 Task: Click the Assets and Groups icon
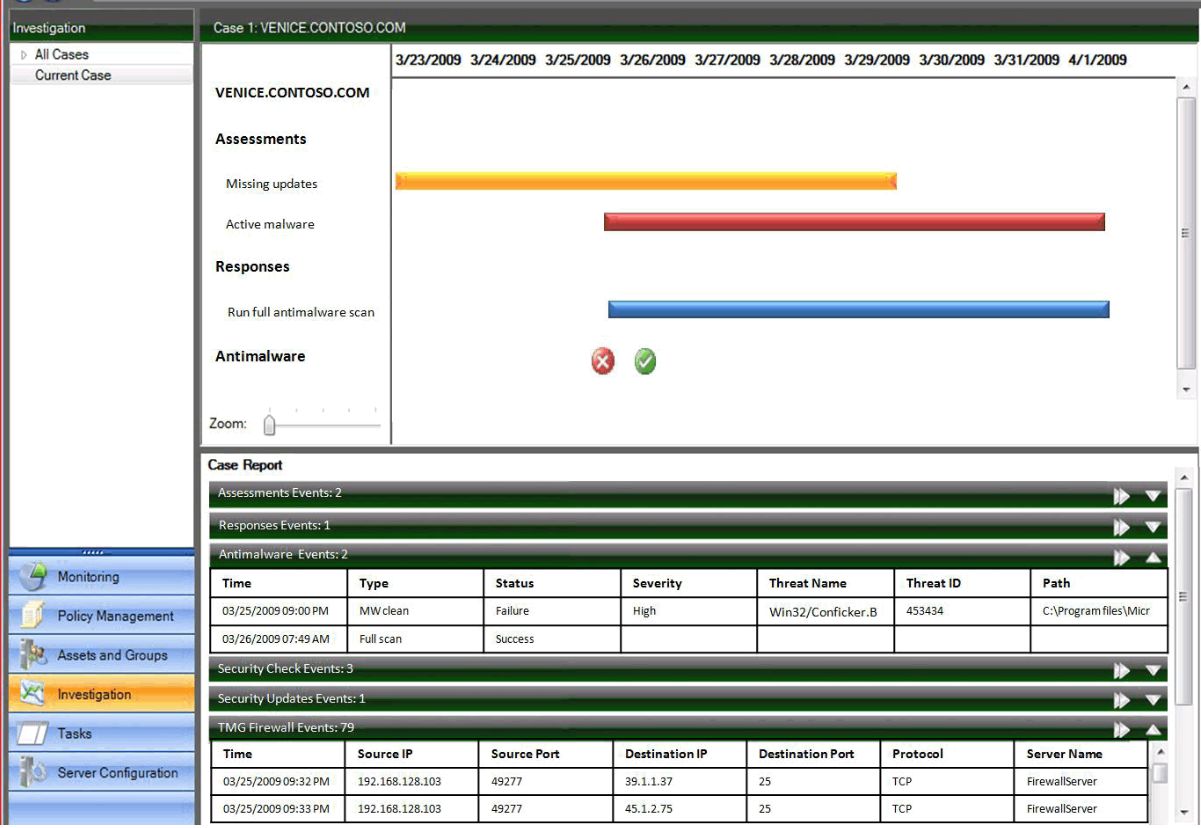coord(33,655)
